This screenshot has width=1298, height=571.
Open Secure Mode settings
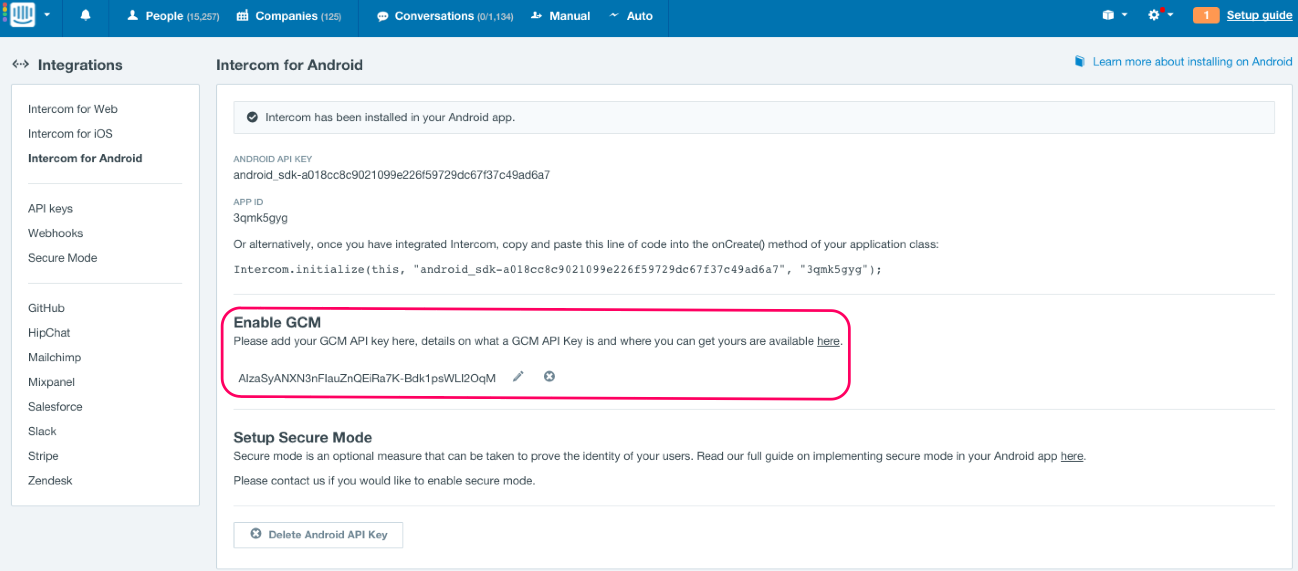point(63,258)
